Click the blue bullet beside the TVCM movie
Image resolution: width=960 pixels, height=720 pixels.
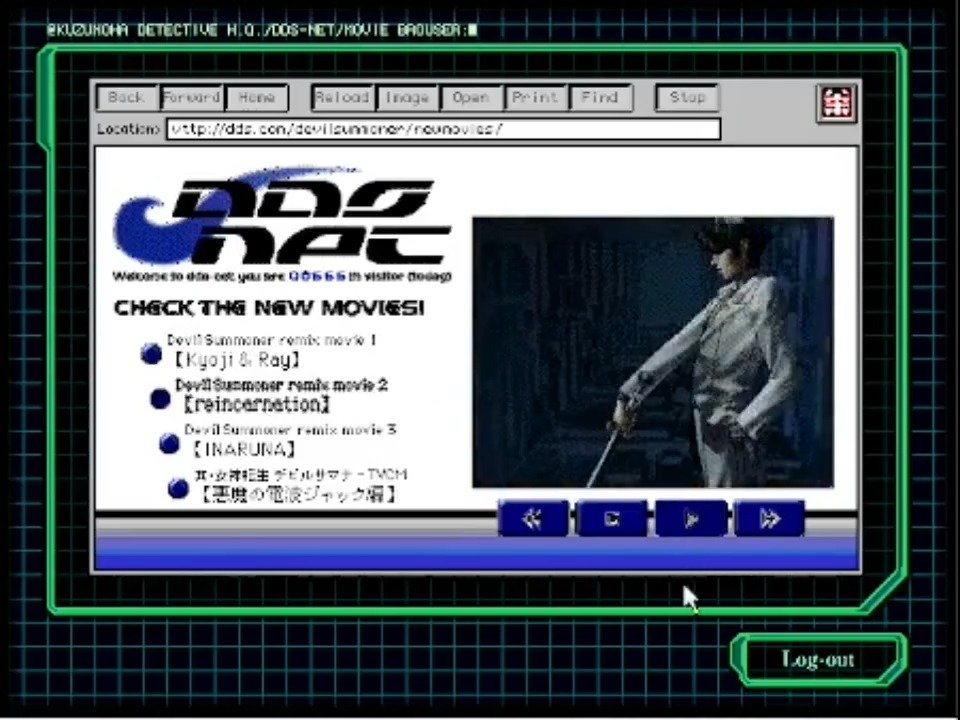tap(178, 488)
